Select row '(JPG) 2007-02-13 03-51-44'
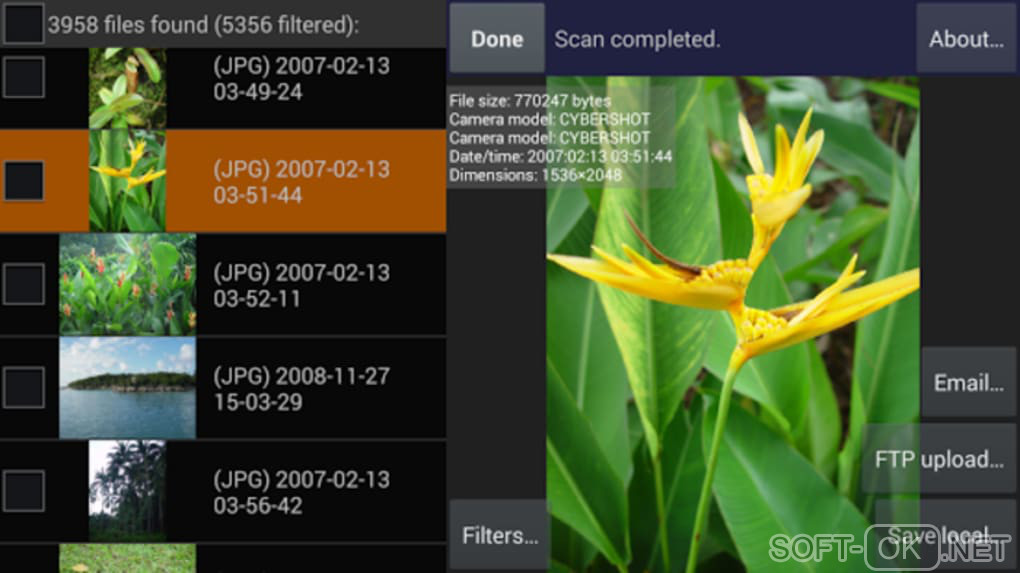 coord(223,180)
